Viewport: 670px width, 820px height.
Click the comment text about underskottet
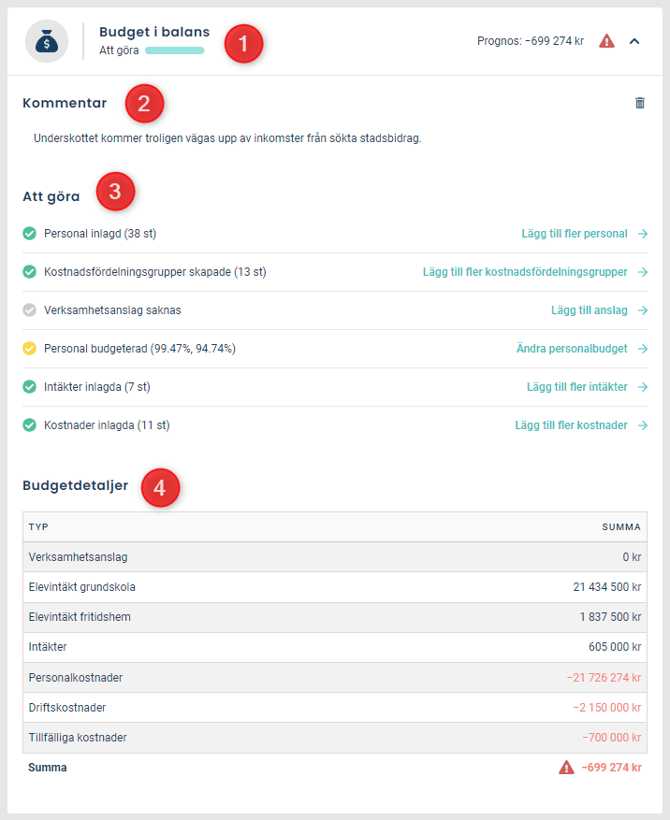click(228, 138)
